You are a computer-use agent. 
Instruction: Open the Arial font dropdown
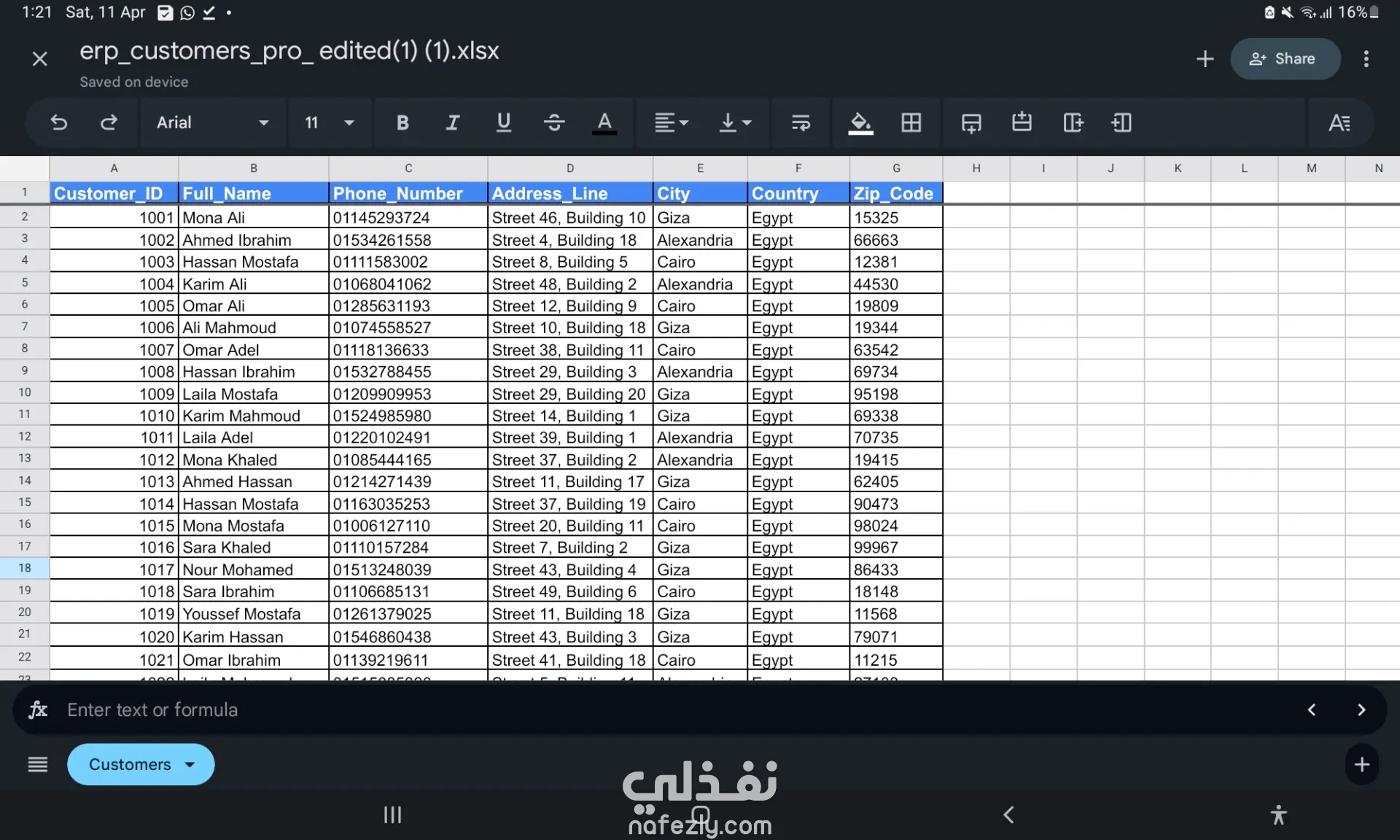point(211,122)
